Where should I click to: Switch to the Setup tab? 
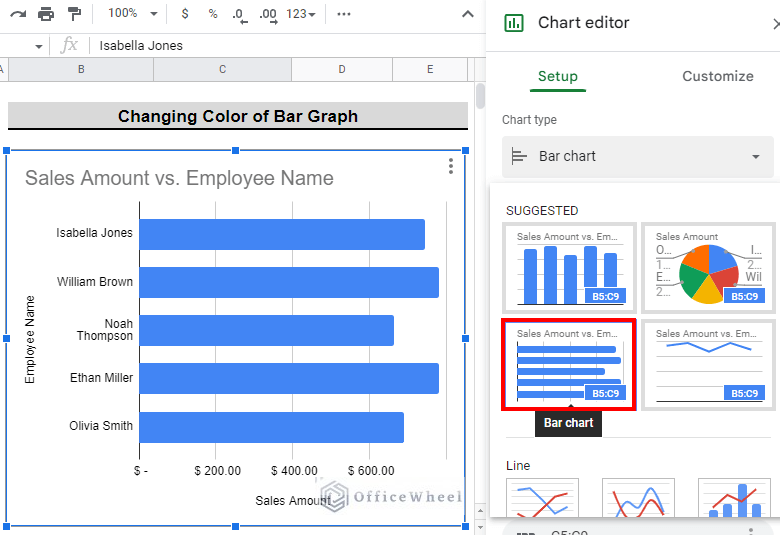tap(558, 76)
